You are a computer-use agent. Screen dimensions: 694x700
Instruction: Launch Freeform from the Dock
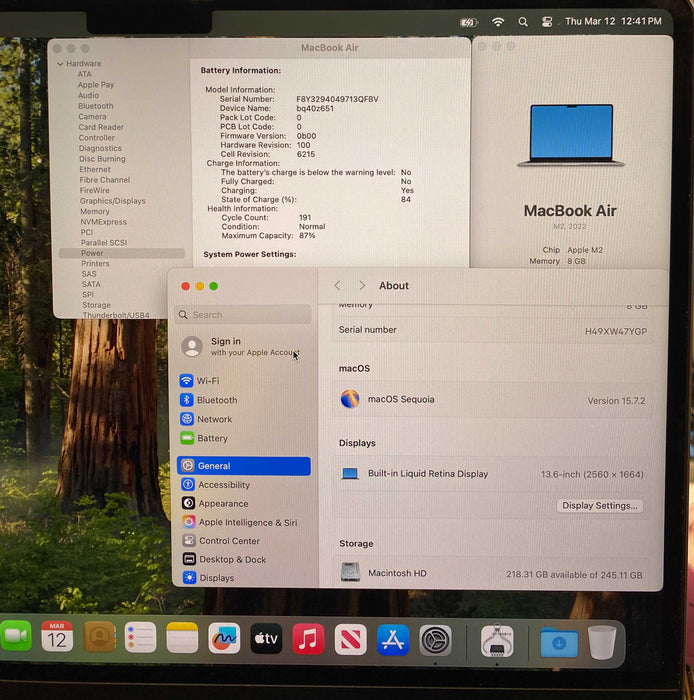coord(224,638)
